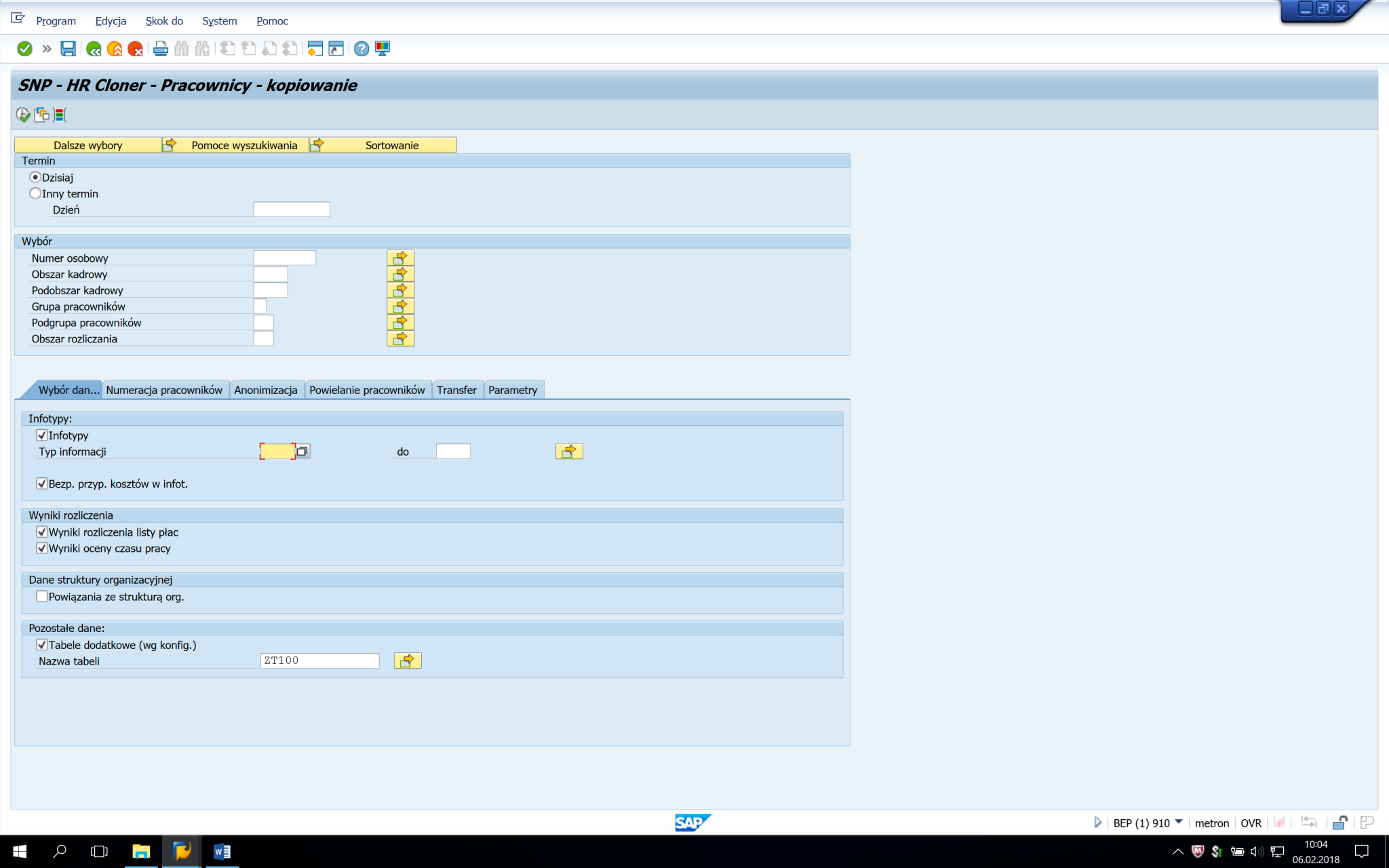Open multiple selection for Obszar rozliczania
The image size is (1389, 868).
[400, 338]
